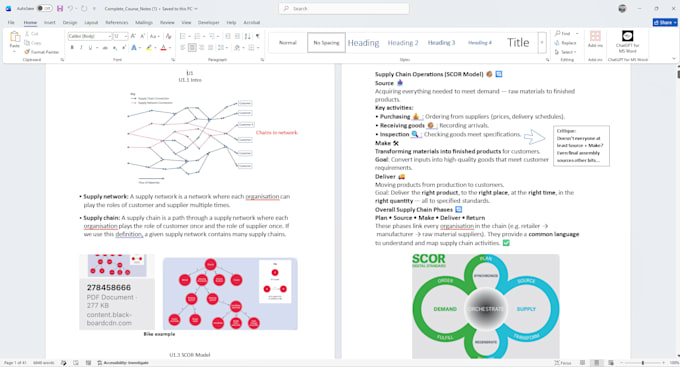Apply Text Effects and Typography
This screenshot has height=367, width=680.
(134, 48)
